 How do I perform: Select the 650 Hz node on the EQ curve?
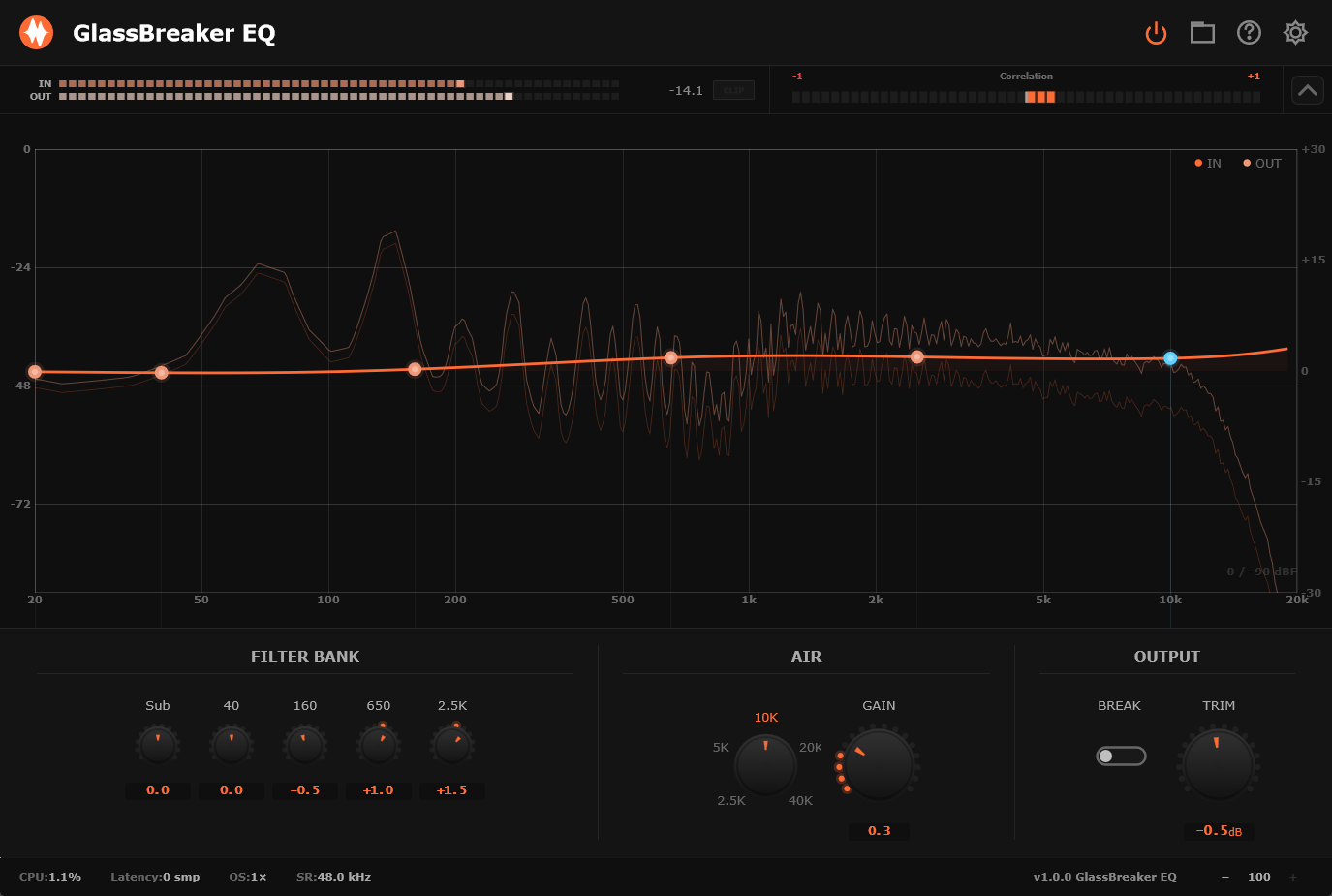pos(669,357)
